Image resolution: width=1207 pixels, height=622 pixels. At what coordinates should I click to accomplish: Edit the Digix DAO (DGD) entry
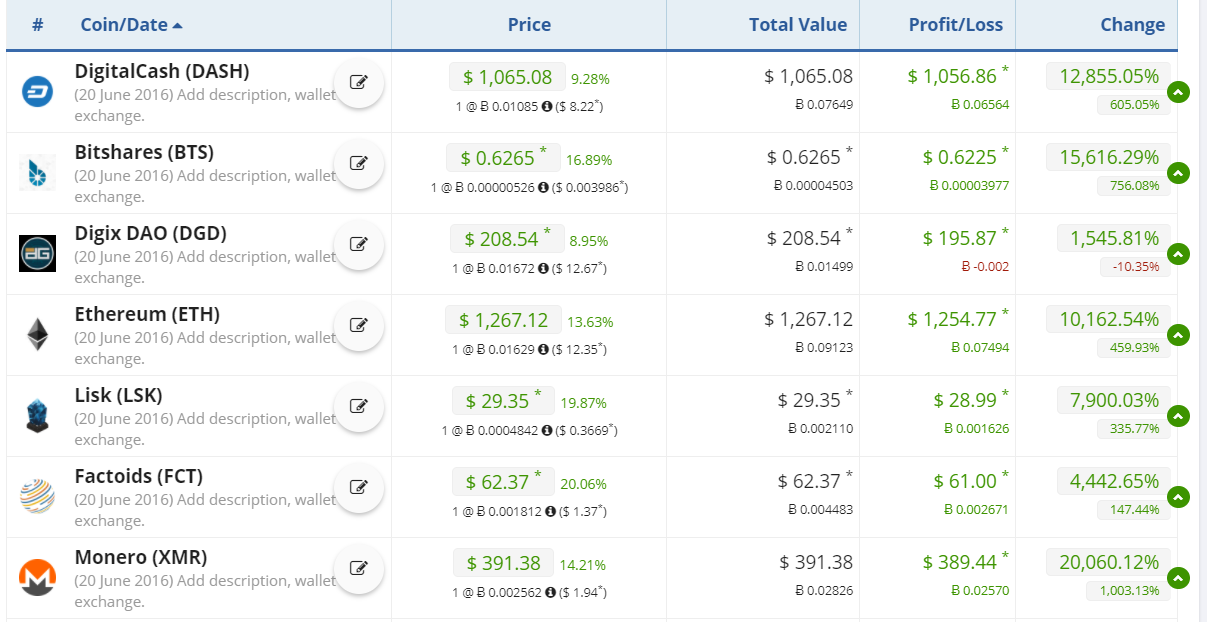coord(358,245)
